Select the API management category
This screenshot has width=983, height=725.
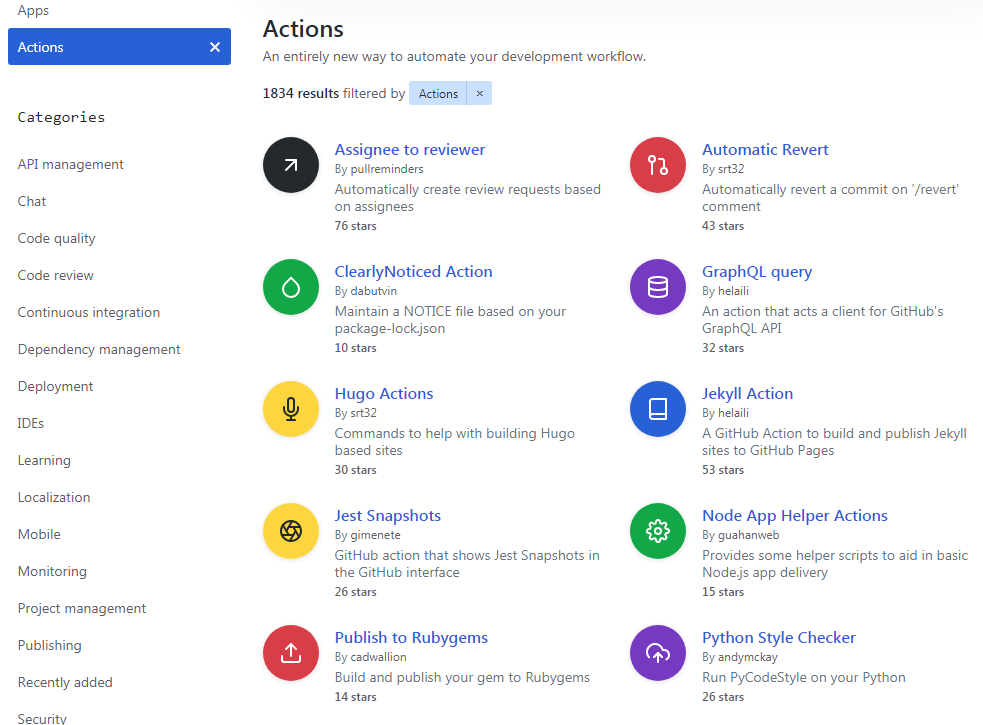(x=71, y=164)
